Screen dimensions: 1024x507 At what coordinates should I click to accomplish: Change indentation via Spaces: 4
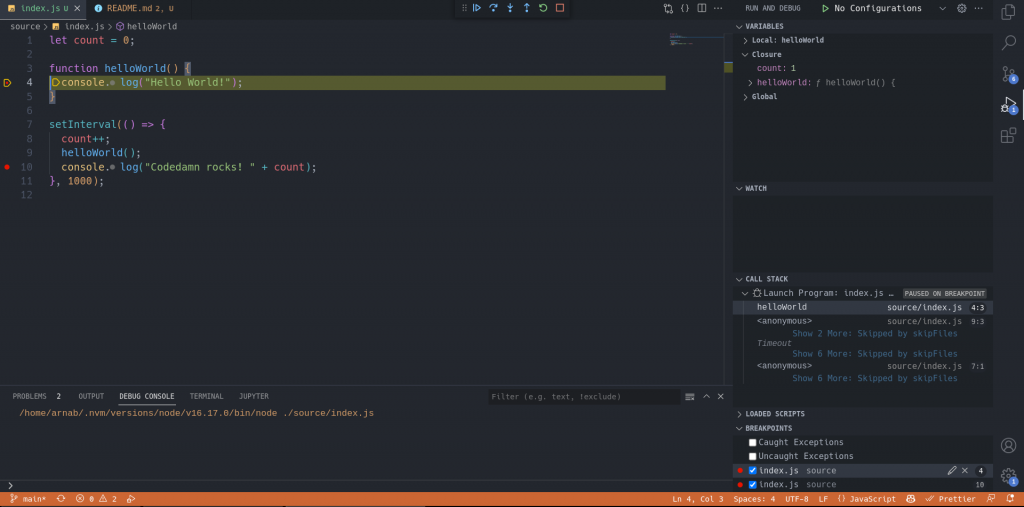pyautogui.click(x=754, y=499)
